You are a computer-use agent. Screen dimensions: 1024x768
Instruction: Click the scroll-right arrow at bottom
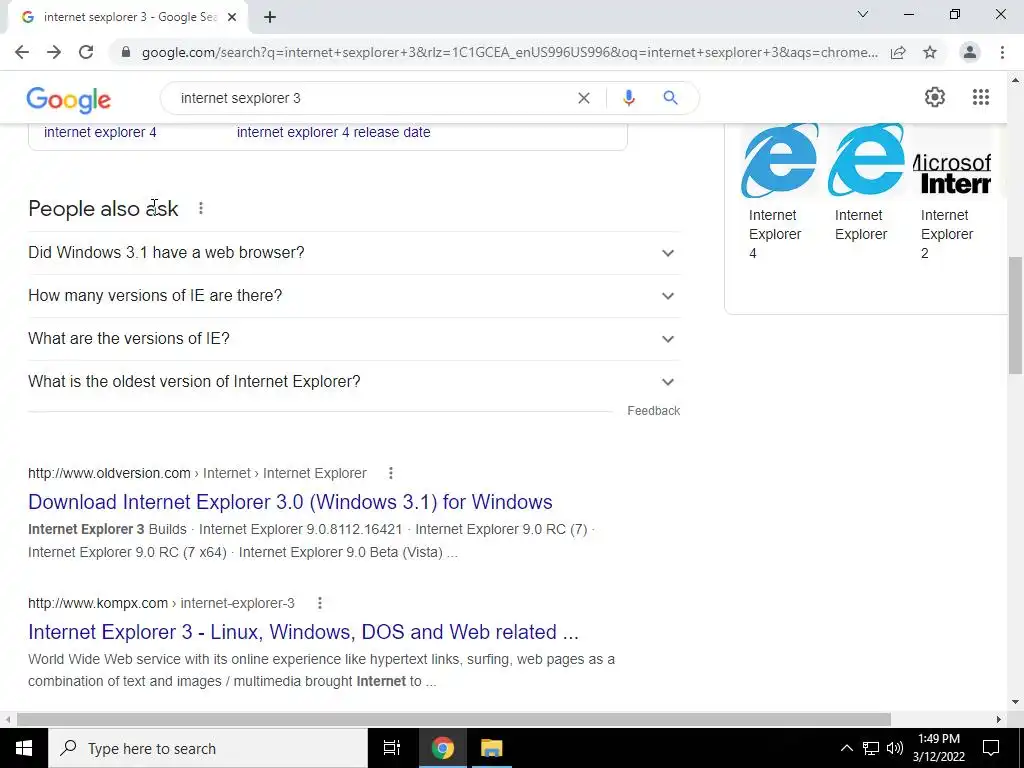[999, 719]
